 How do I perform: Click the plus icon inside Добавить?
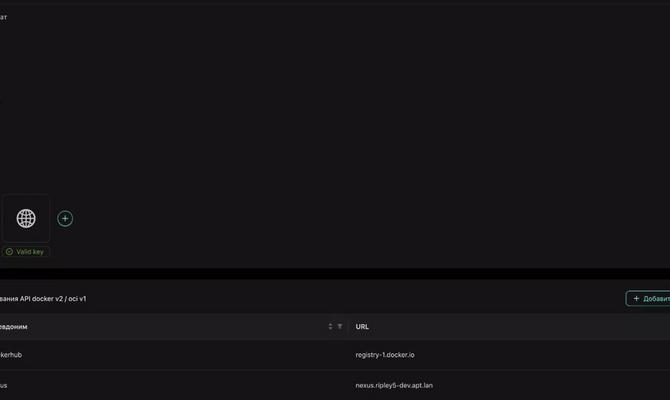click(636, 298)
